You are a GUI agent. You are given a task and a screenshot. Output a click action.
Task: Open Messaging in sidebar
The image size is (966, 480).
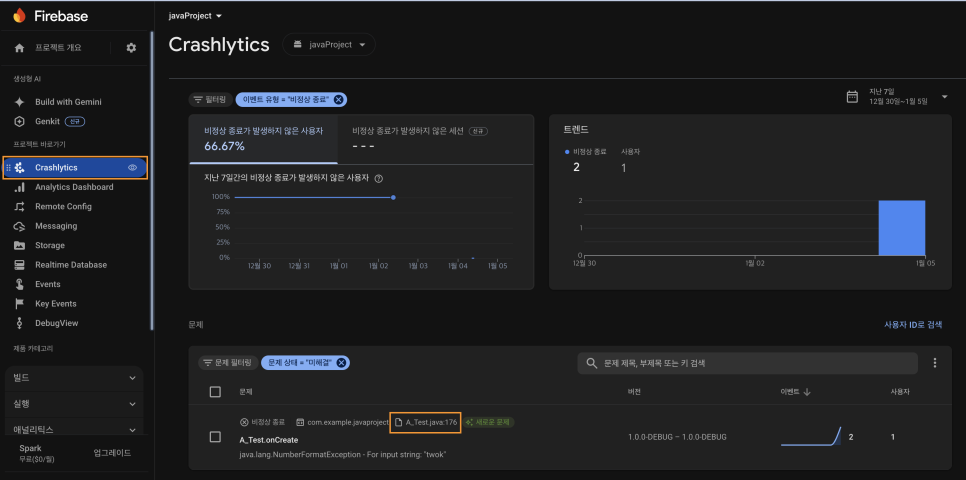pos(56,226)
